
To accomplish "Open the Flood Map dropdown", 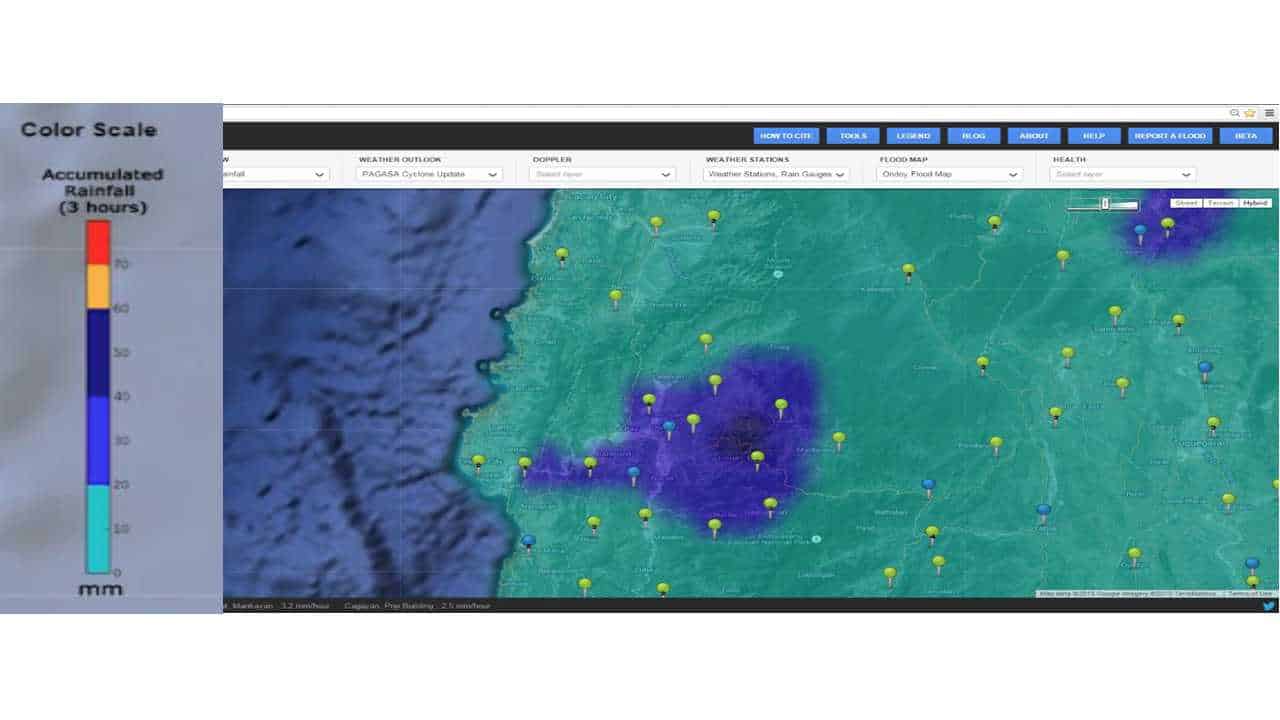I will pos(949,174).
